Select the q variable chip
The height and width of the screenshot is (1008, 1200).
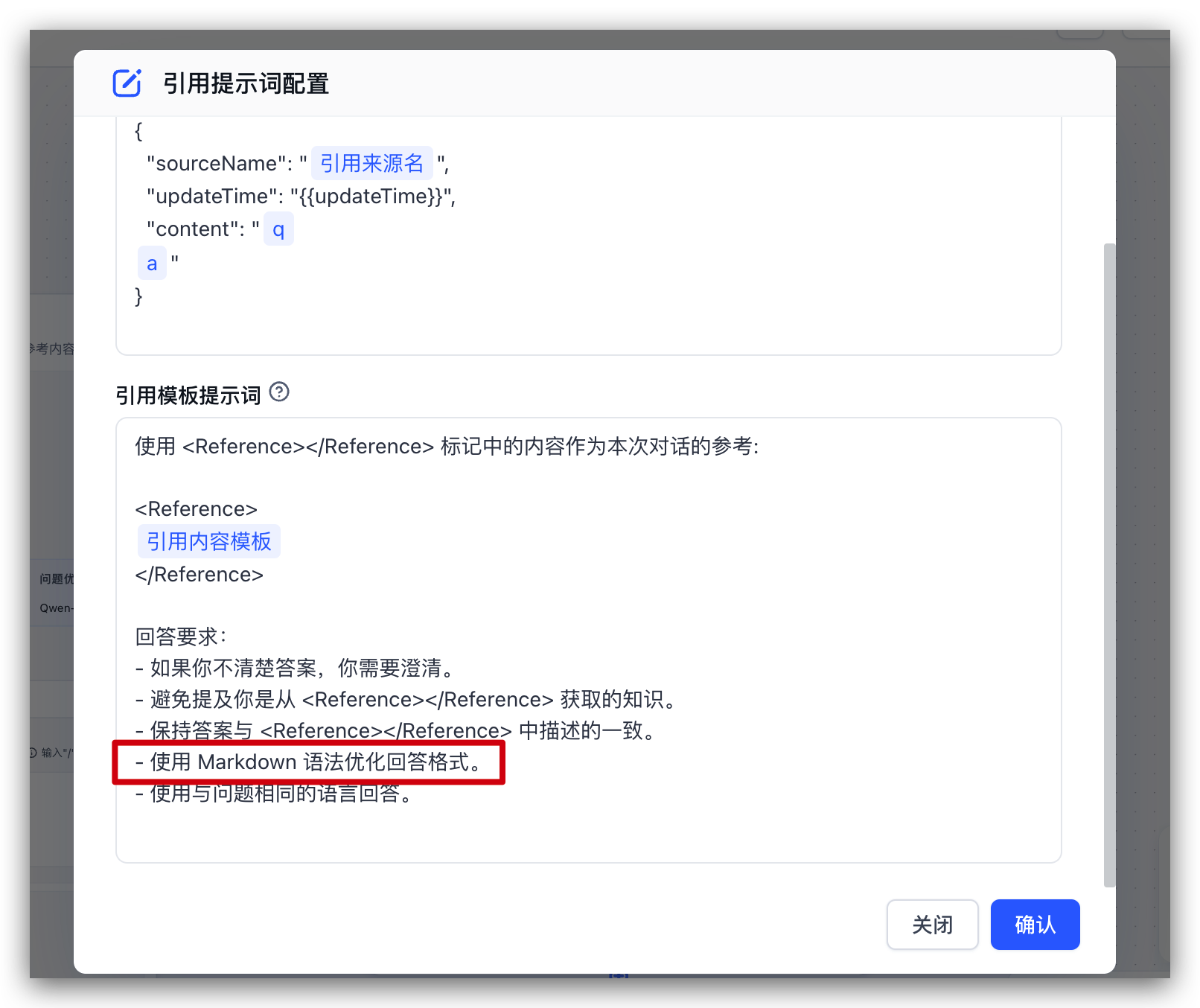(x=278, y=229)
